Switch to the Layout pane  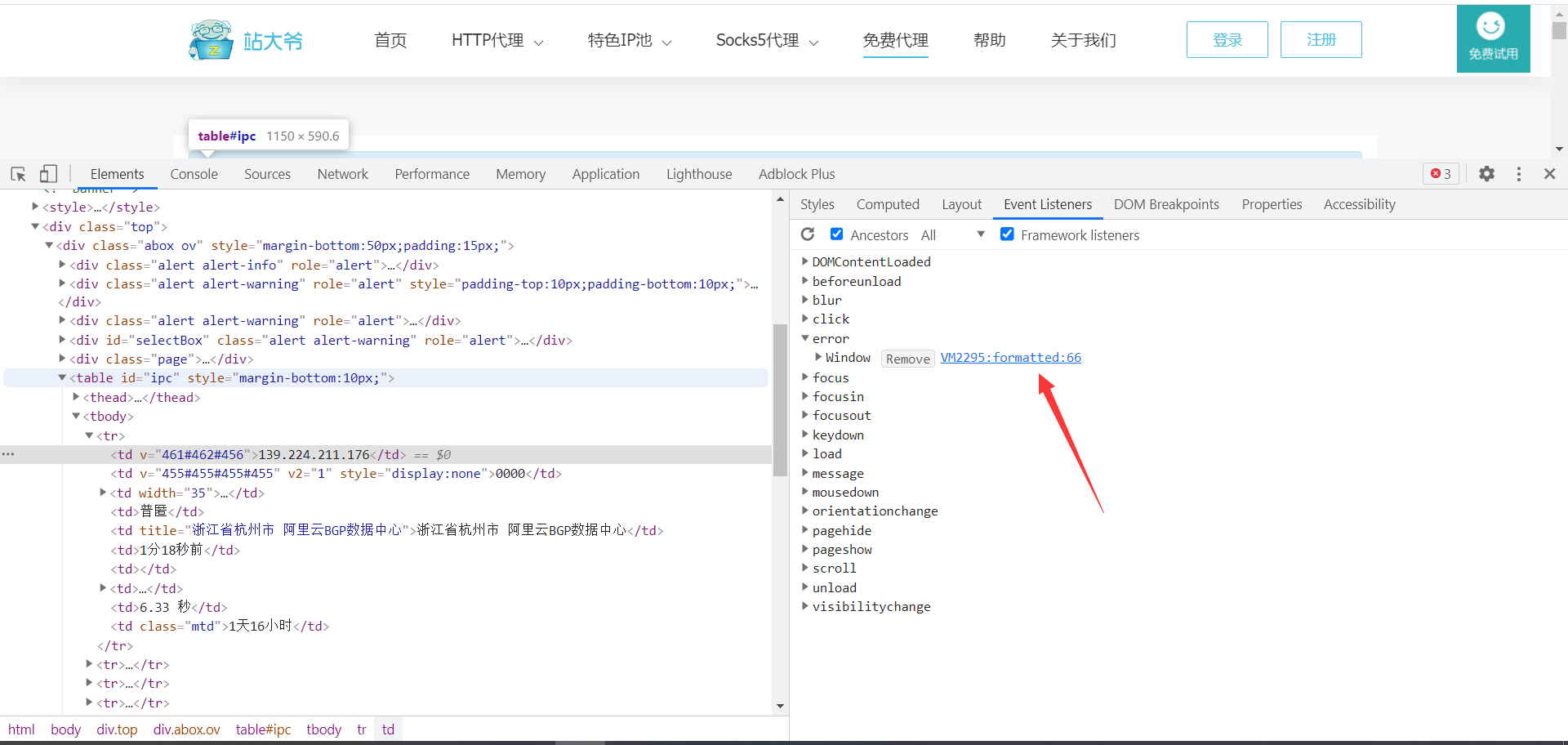click(x=961, y=204)
